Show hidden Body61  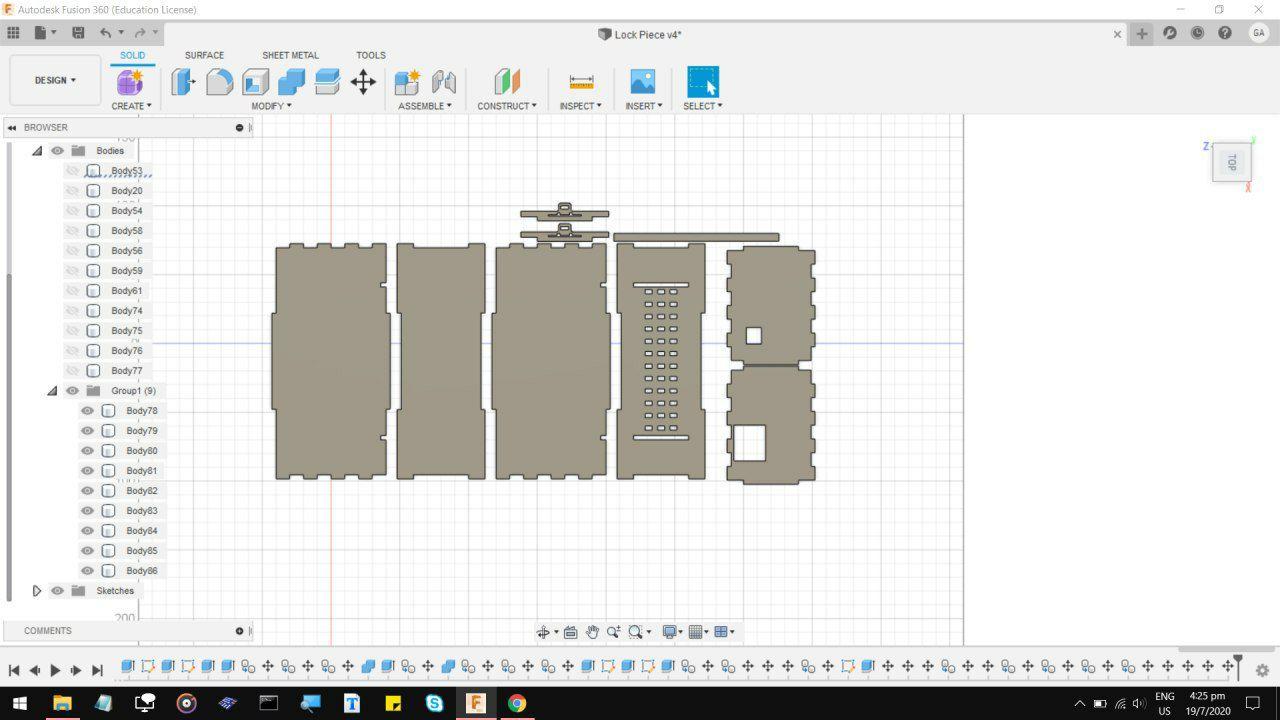coord(72,291)
